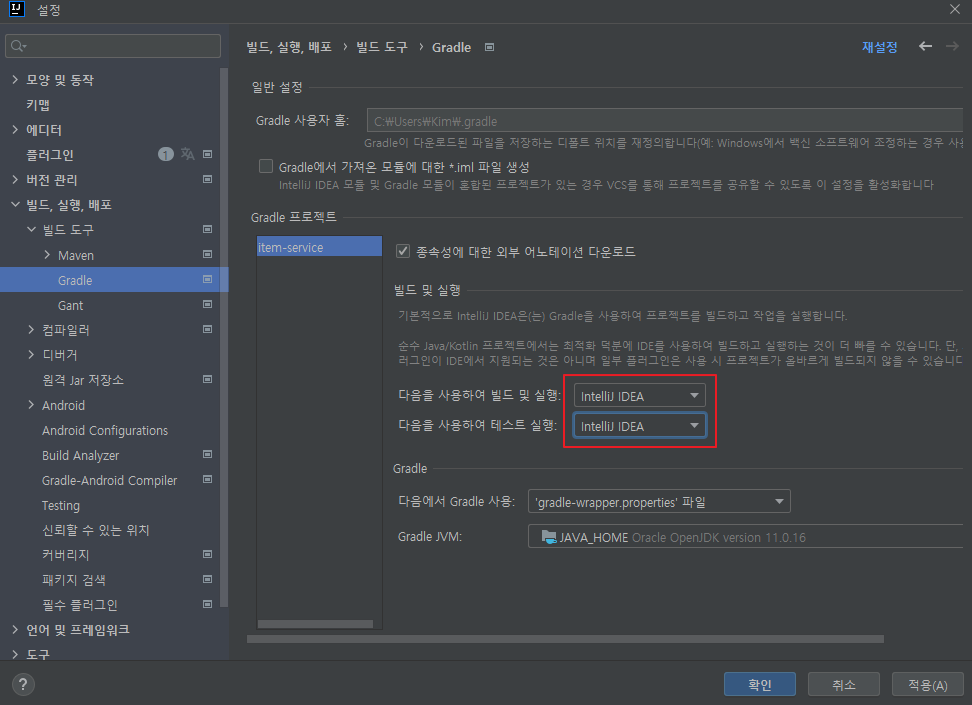Click the project-level icon on 플러그인 row
Screen dimensions: 972x705
tap(208, 154)
